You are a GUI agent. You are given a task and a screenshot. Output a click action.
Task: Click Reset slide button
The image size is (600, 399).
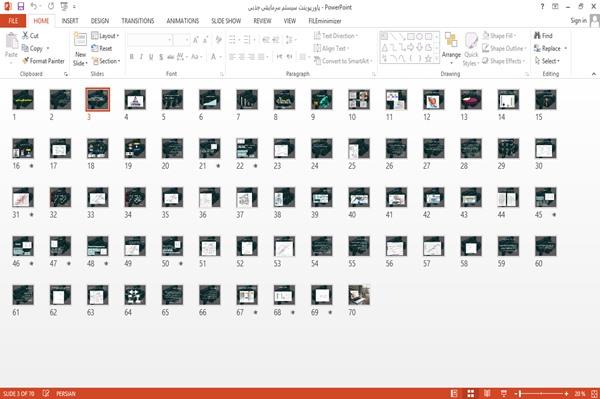pos(102,48)
